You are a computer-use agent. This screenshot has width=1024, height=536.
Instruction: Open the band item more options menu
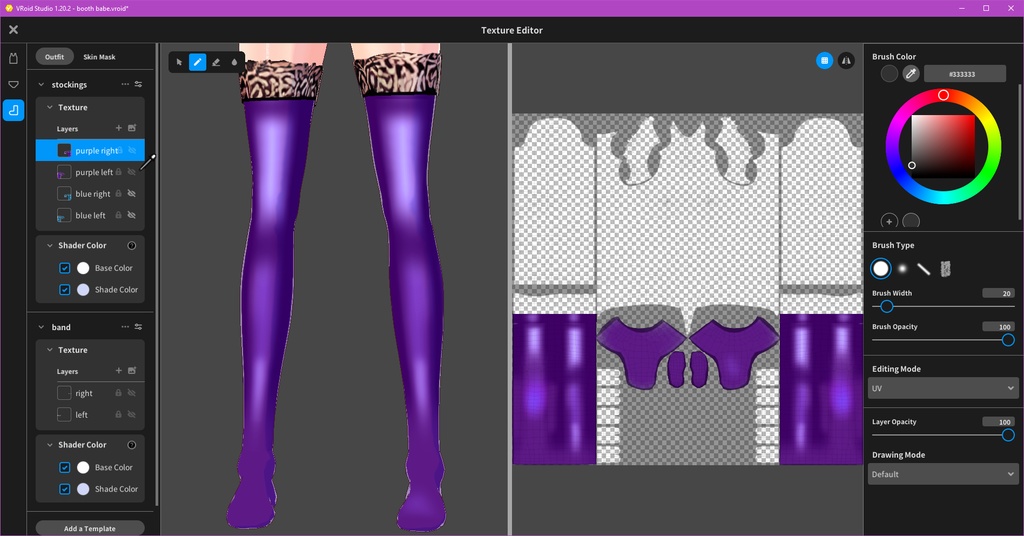[x=125, y=326]
